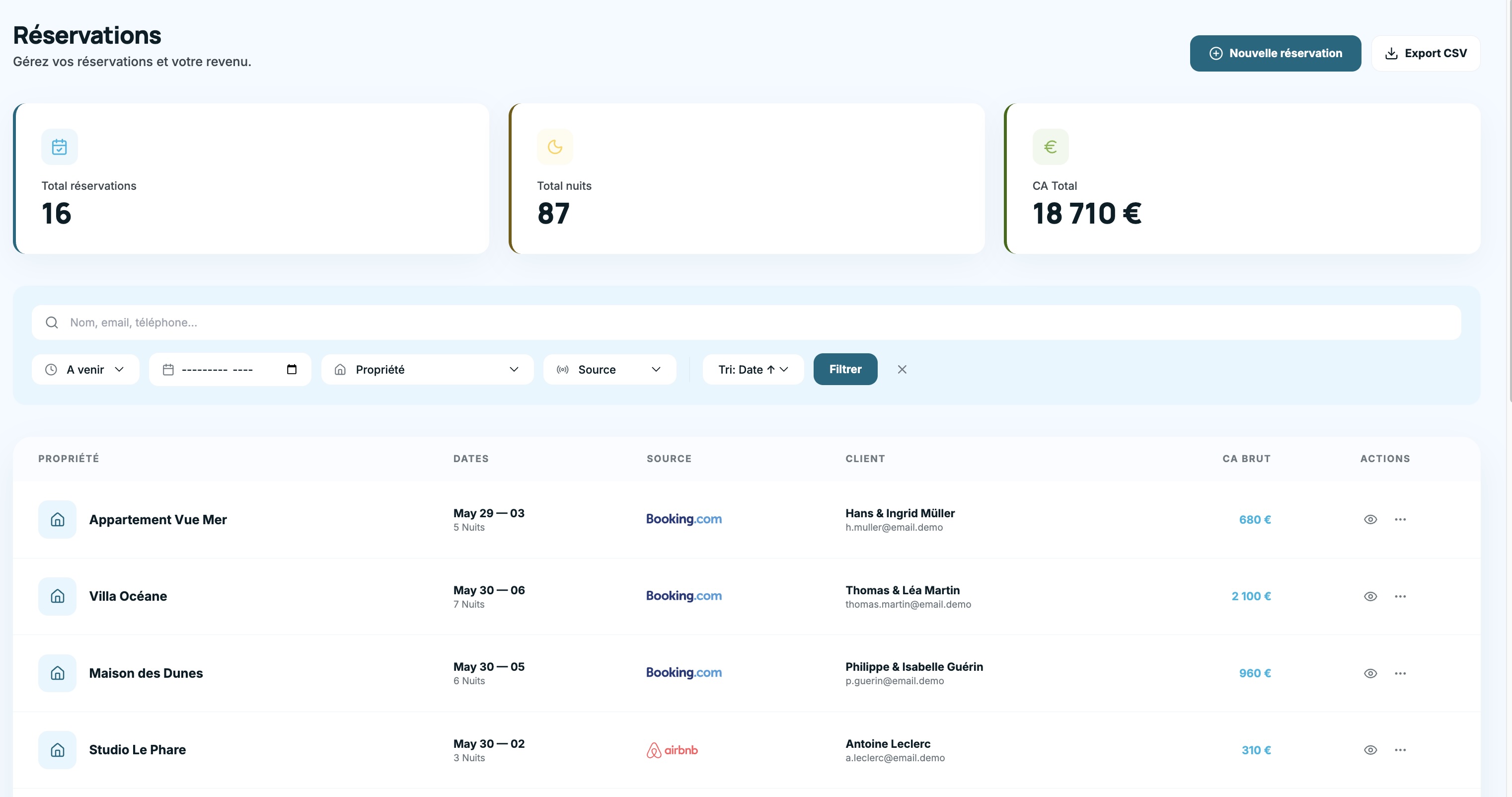Click dates May 30 — 02

489,744
